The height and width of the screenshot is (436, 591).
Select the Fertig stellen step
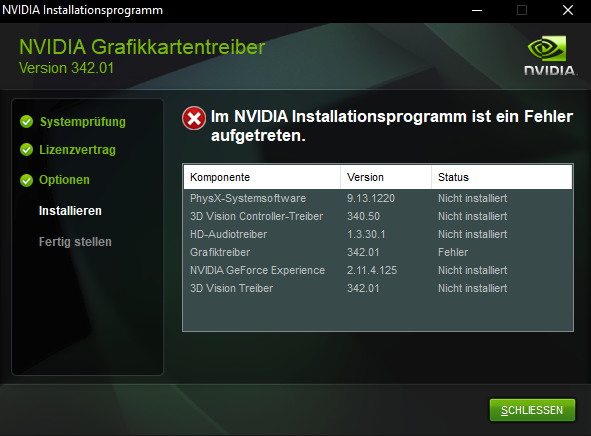[75, 242]
